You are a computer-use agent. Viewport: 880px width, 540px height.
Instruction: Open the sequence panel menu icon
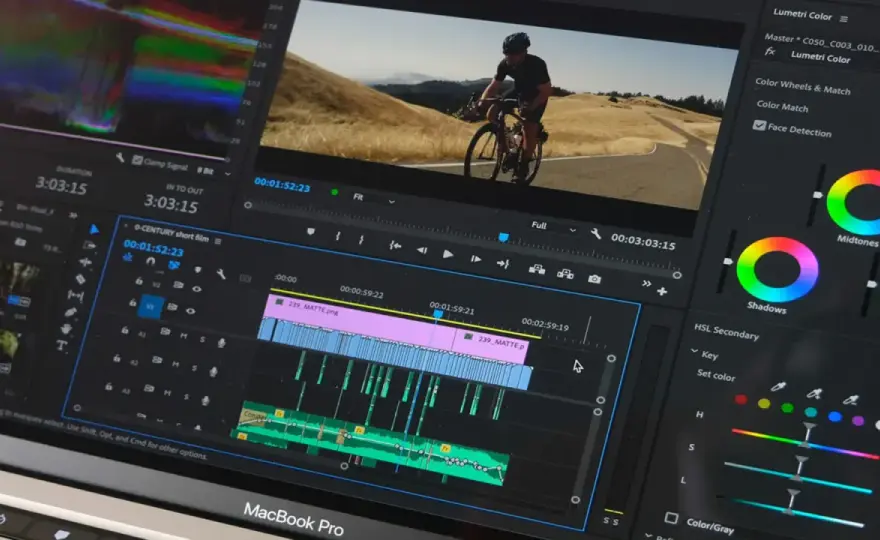click(x=218, y=241)
